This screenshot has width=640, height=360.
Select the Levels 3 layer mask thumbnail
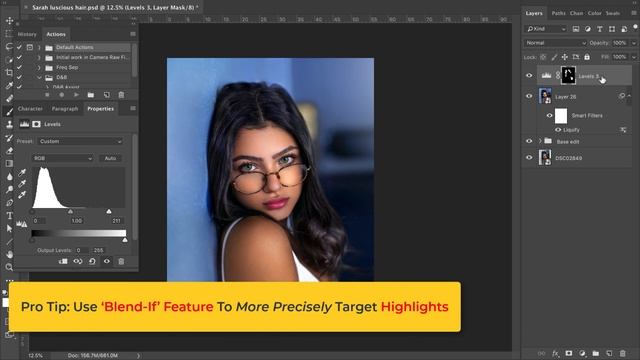click(568, 76)
